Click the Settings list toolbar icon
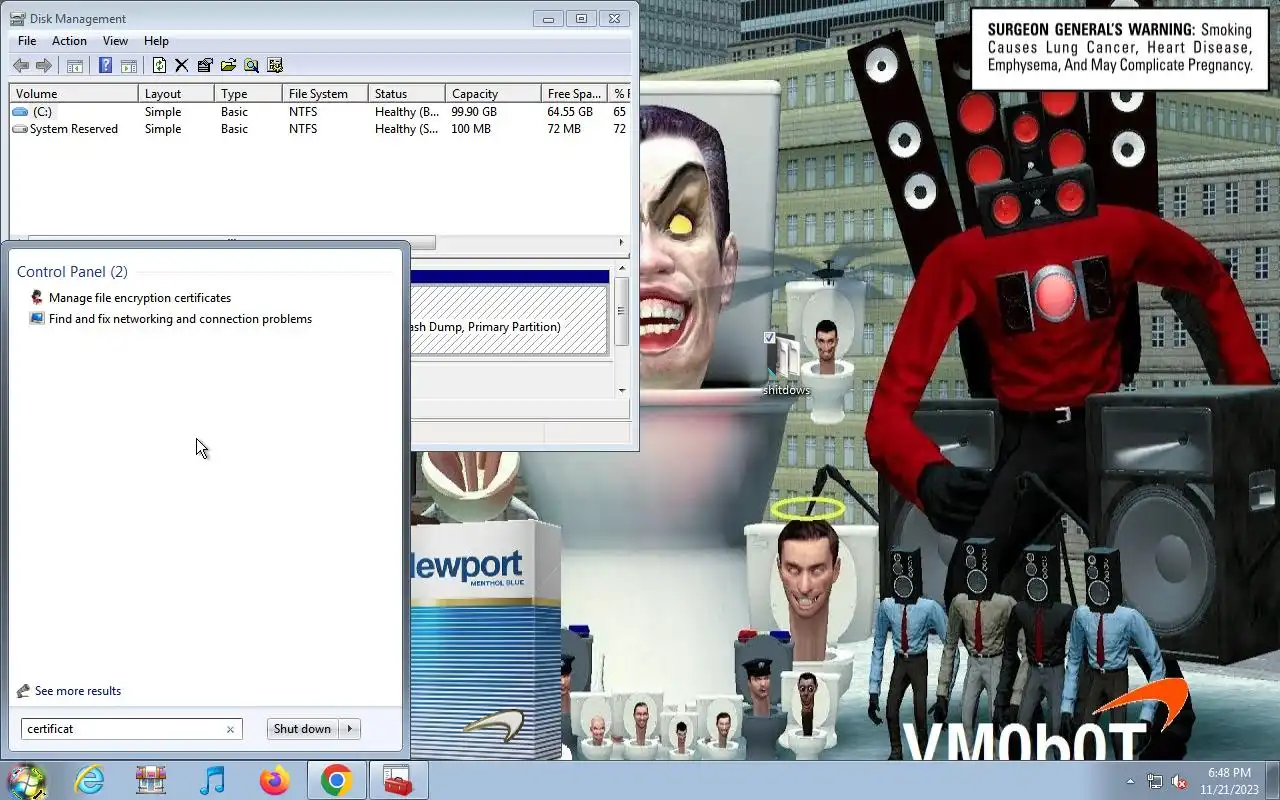Image resolution: width=1280 pixels, height=800 pixels. pos(275,66)
